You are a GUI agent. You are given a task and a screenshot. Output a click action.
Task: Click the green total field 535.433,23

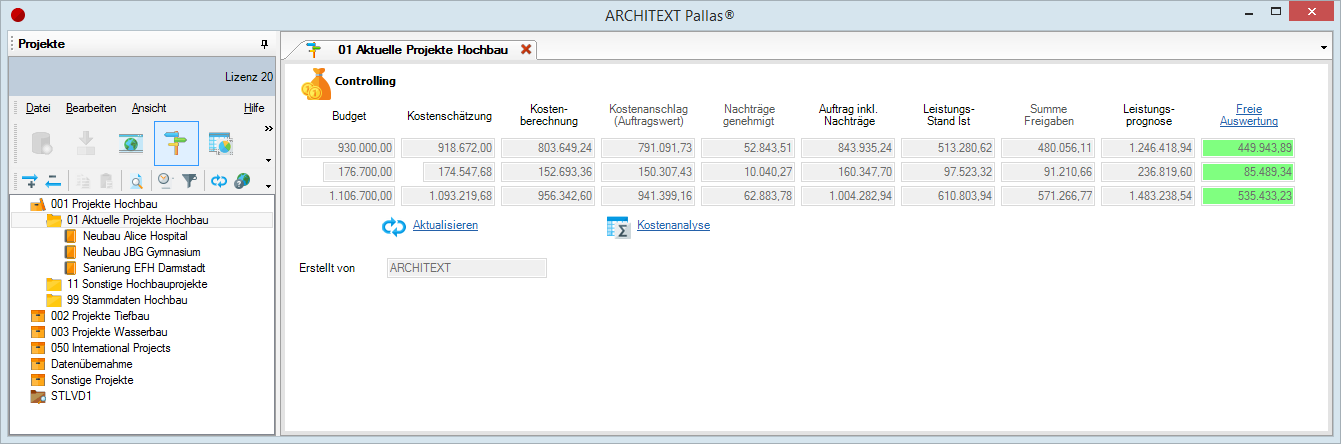(1249, 196)
